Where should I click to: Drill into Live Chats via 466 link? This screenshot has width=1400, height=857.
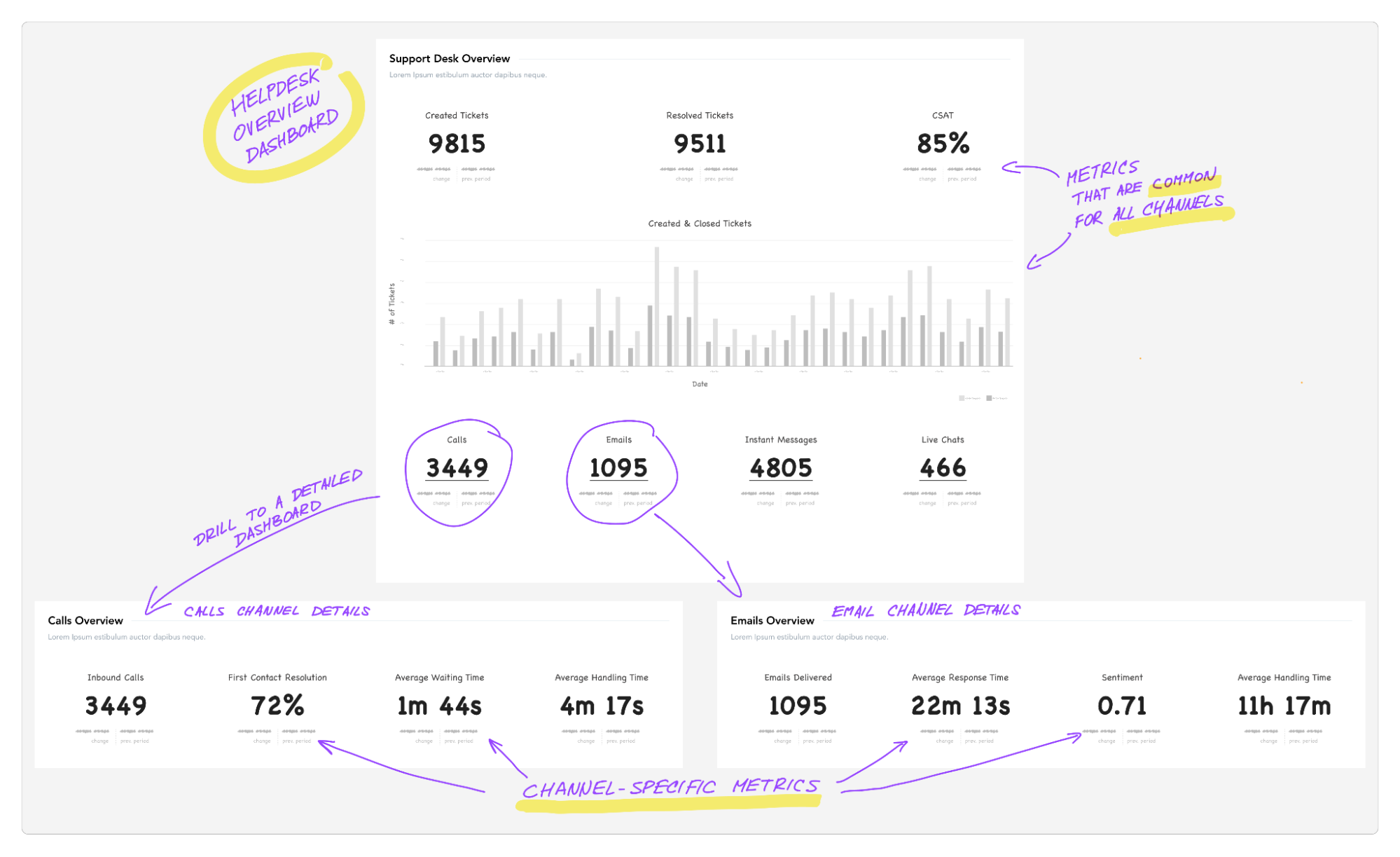[x=942, y=467]
